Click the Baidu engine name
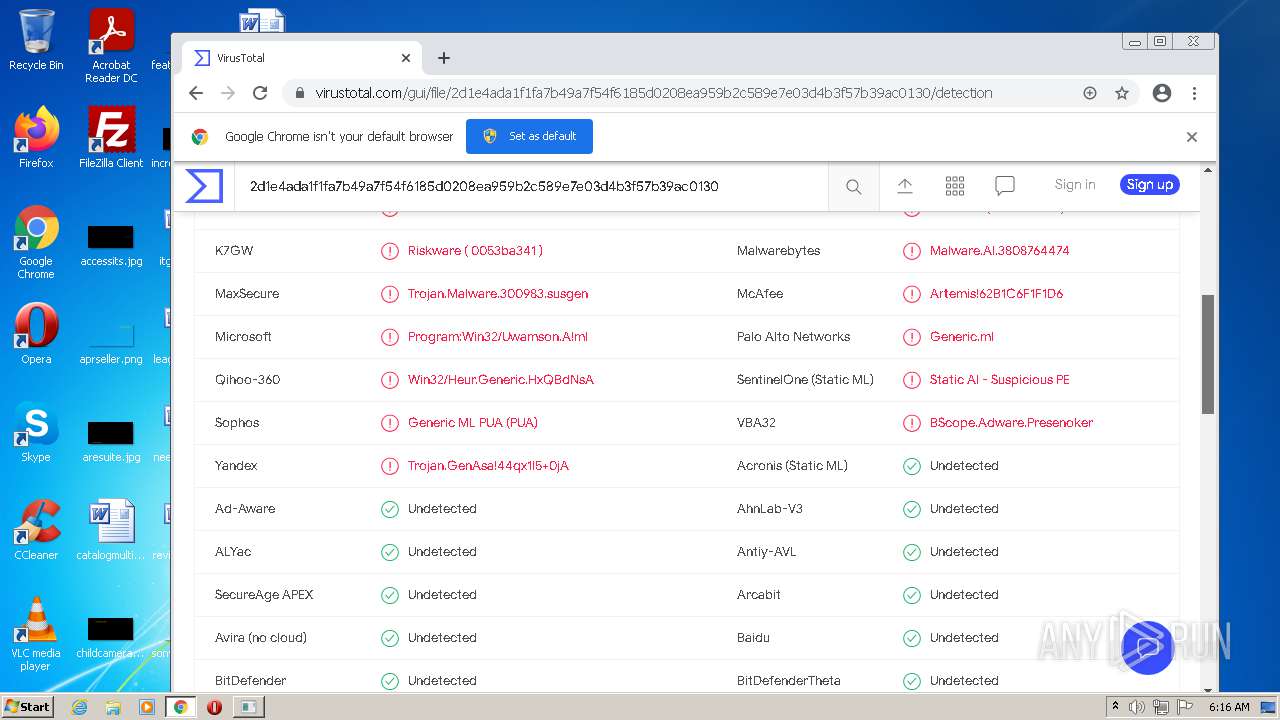1280x720 pixels. pyautogui.click(x=754, y=638)
